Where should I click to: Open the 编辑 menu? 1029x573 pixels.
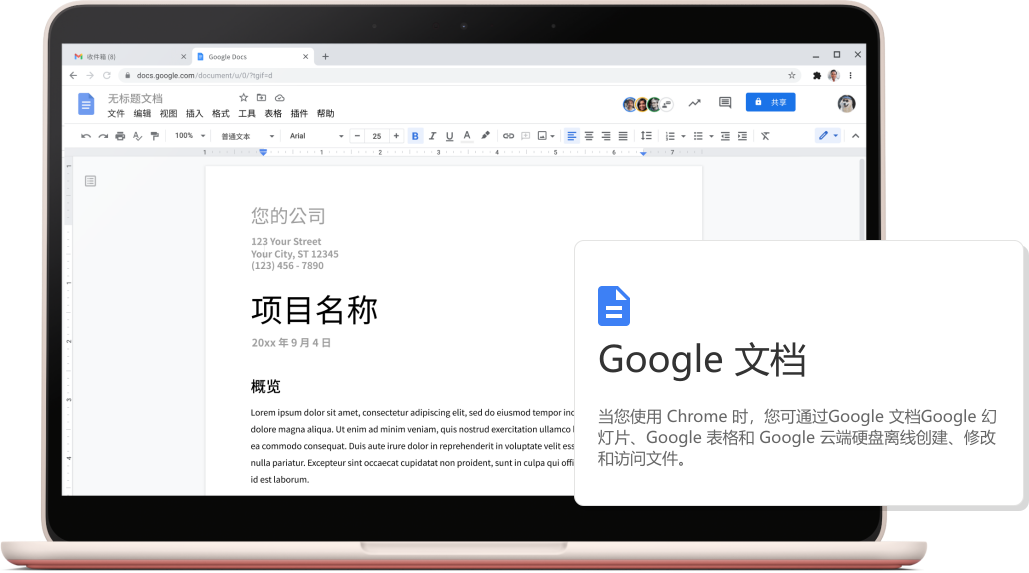tap(142, 114)
